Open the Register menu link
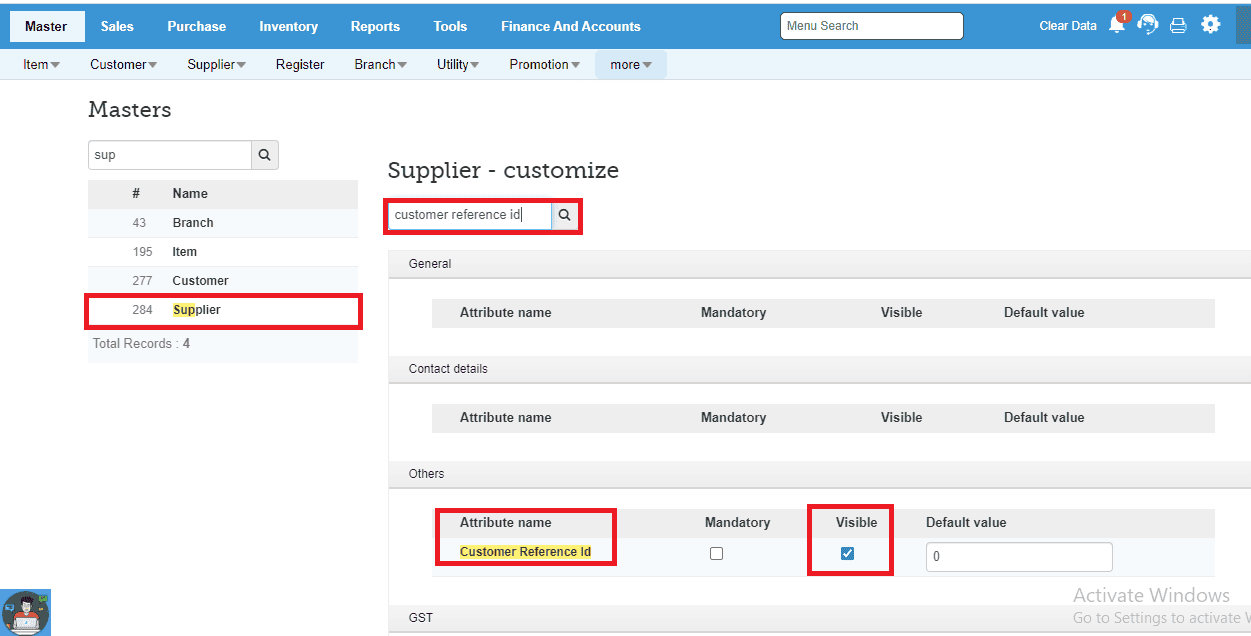 (x=300, y=65)
